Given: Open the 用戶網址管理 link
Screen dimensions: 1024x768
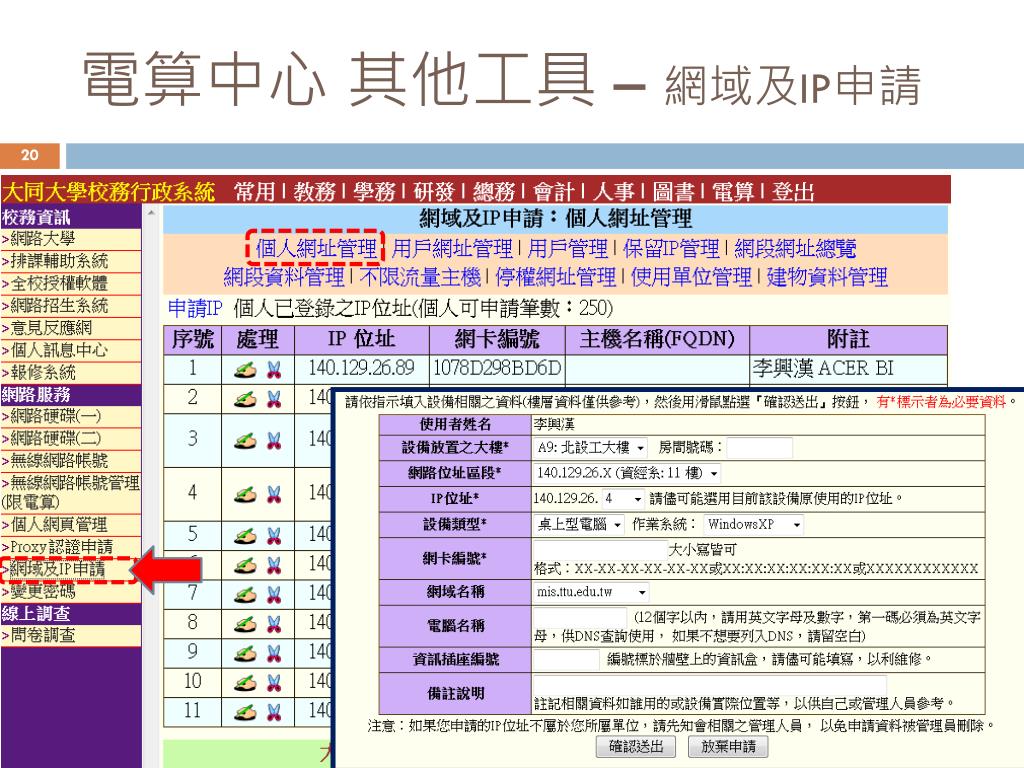Looking at the screenshot, I should tap(452, 249).
